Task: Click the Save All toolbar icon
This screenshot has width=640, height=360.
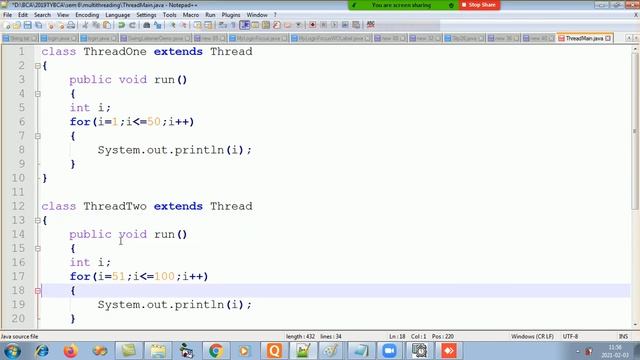Action: coord(39,25)
